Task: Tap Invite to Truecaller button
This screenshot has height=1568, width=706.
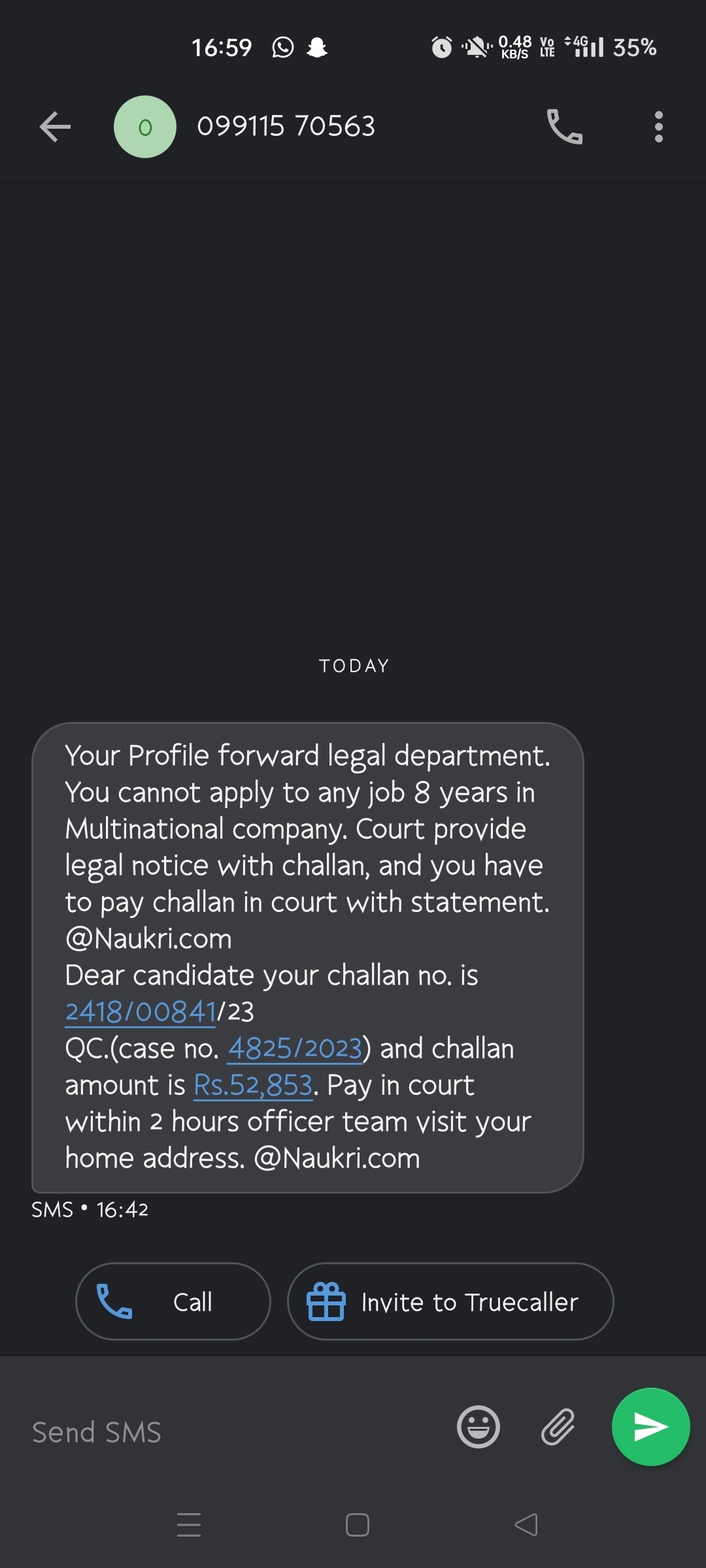Action: coord(450,1301)
